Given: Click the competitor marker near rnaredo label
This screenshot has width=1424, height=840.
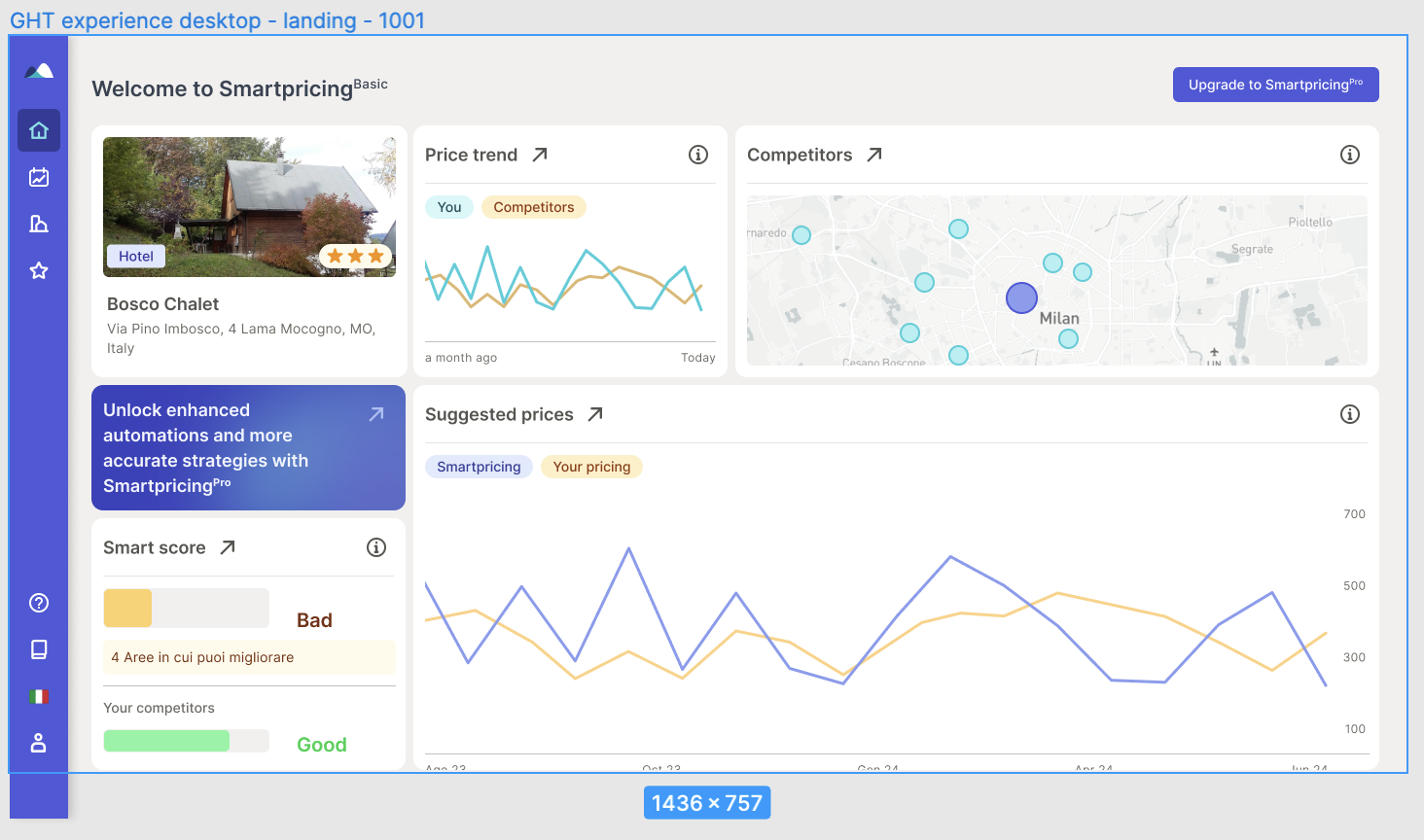Looking at the screenshot, I should (801, 235).
